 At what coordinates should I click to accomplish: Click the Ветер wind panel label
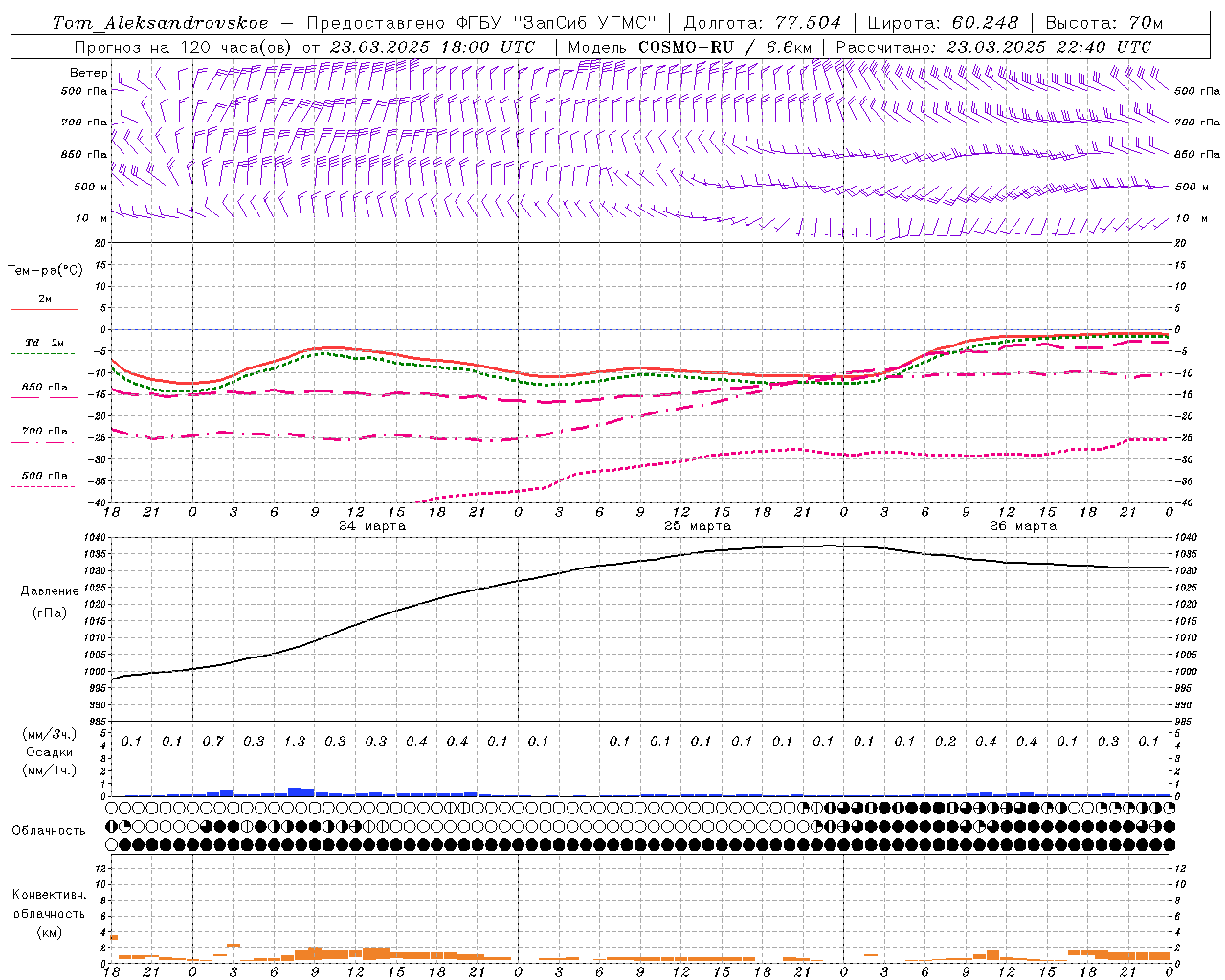point(89,73)
